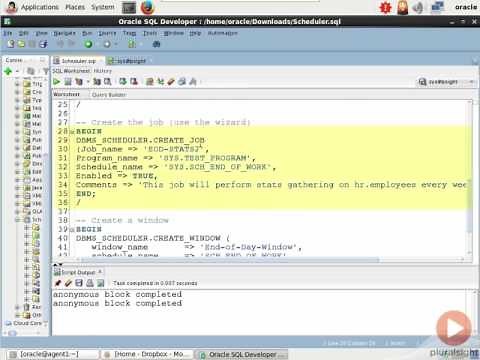The image size is (480, 360).
Task: Open the Explain Plan dropdown arrow
Action: pos(88,82)
